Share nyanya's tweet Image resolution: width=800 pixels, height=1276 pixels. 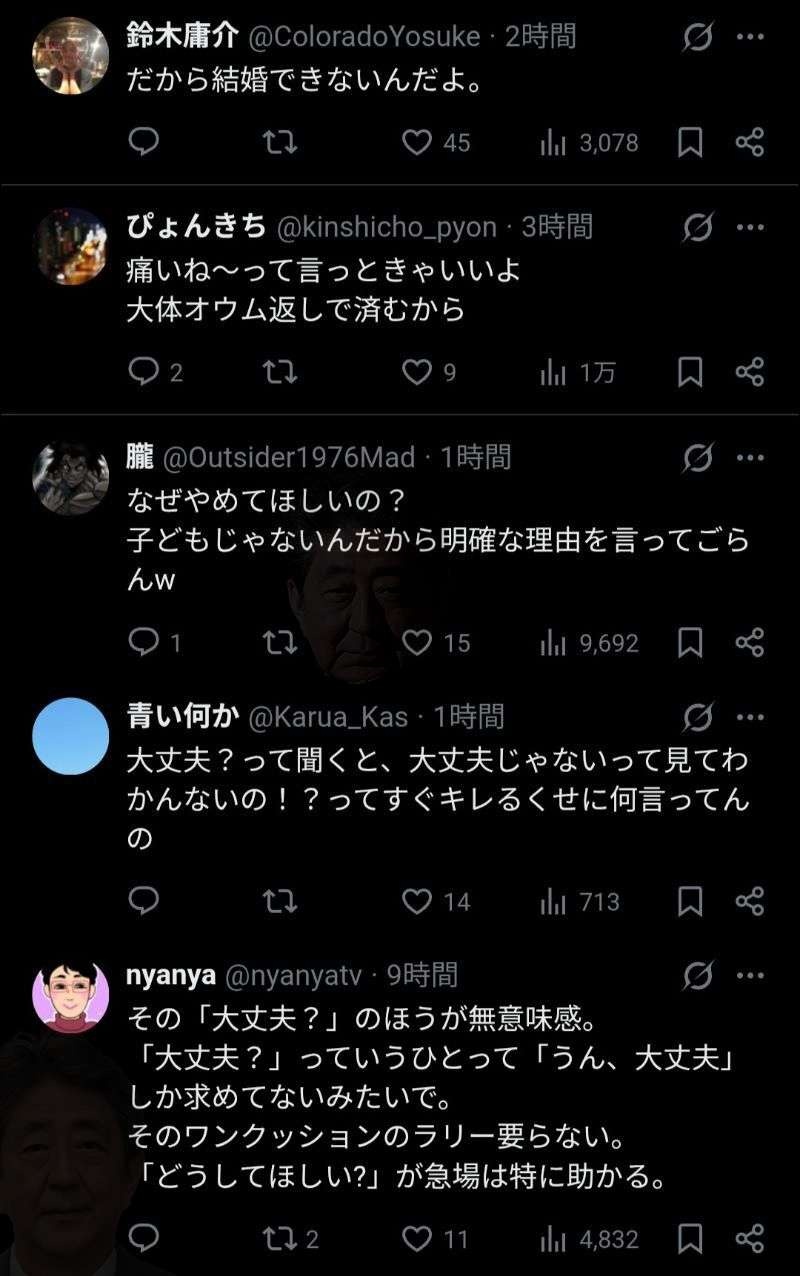(750, 1239)
